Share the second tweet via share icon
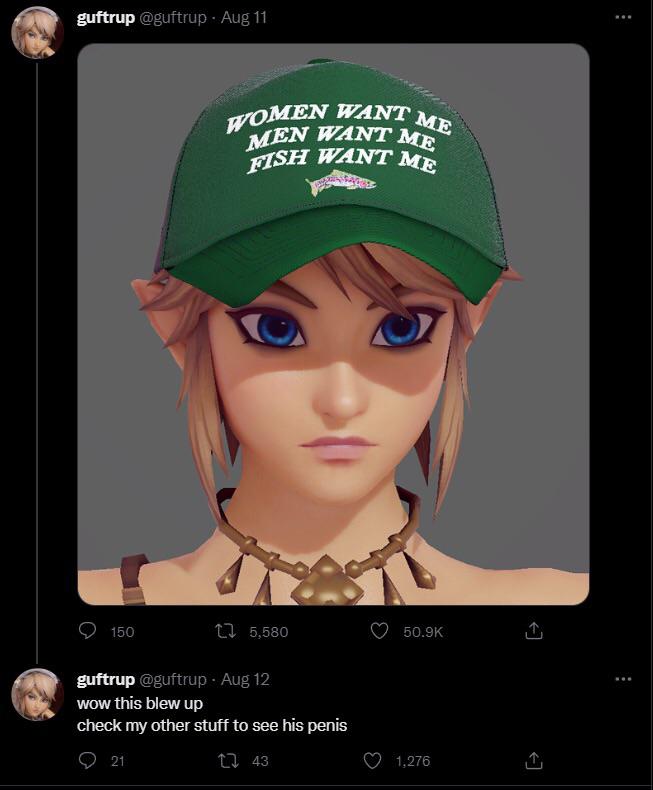 coord(534,760)
